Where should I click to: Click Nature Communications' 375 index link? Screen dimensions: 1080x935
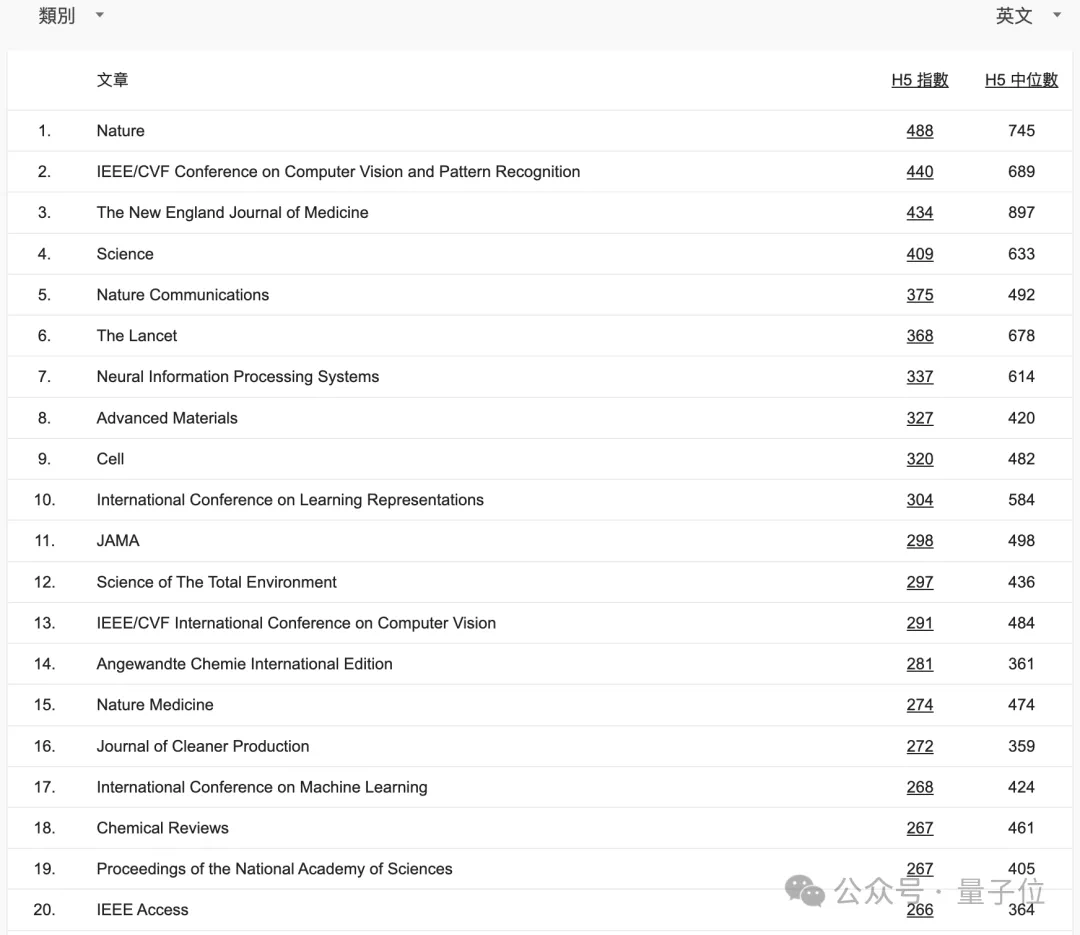920,295
